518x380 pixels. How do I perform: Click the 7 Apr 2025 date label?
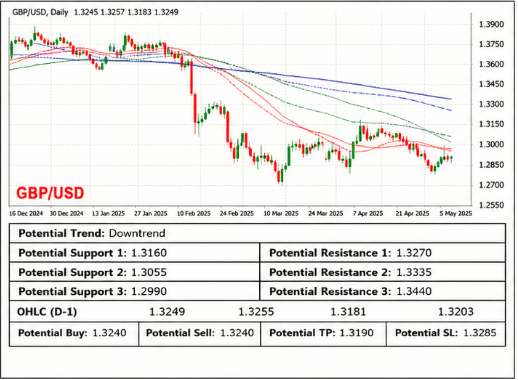pos(368,213)
